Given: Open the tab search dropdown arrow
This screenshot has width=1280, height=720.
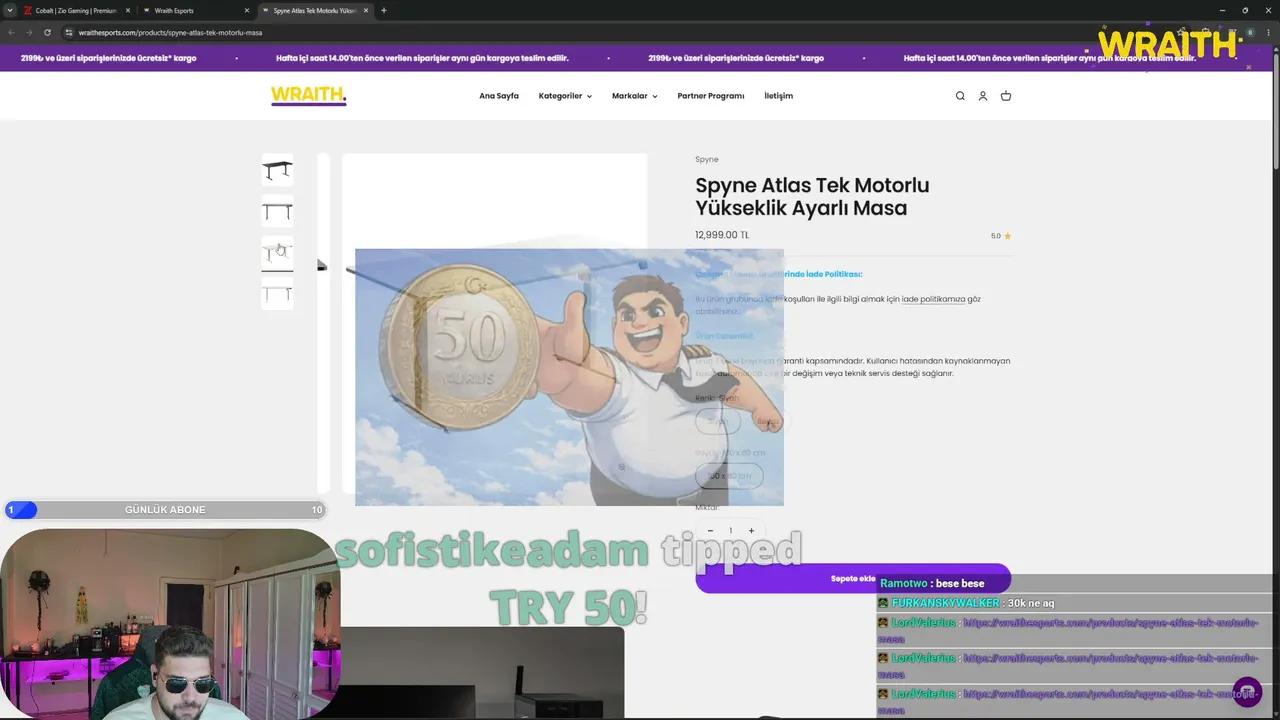Looking at the screenshot, I should tap(9, 10).
